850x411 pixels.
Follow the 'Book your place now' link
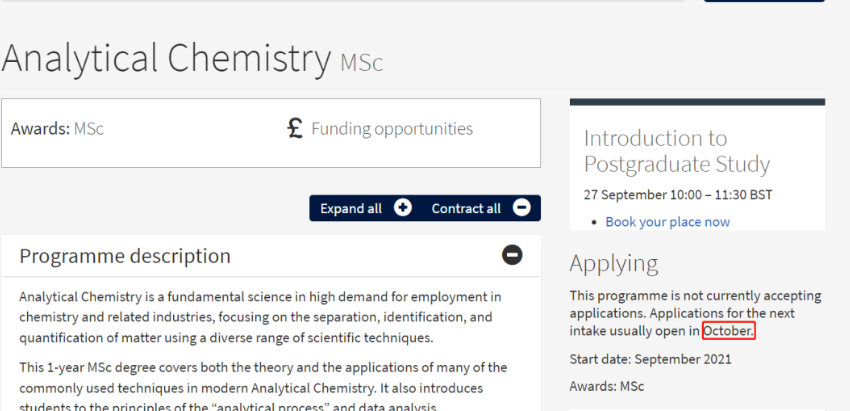coord(667,222)
